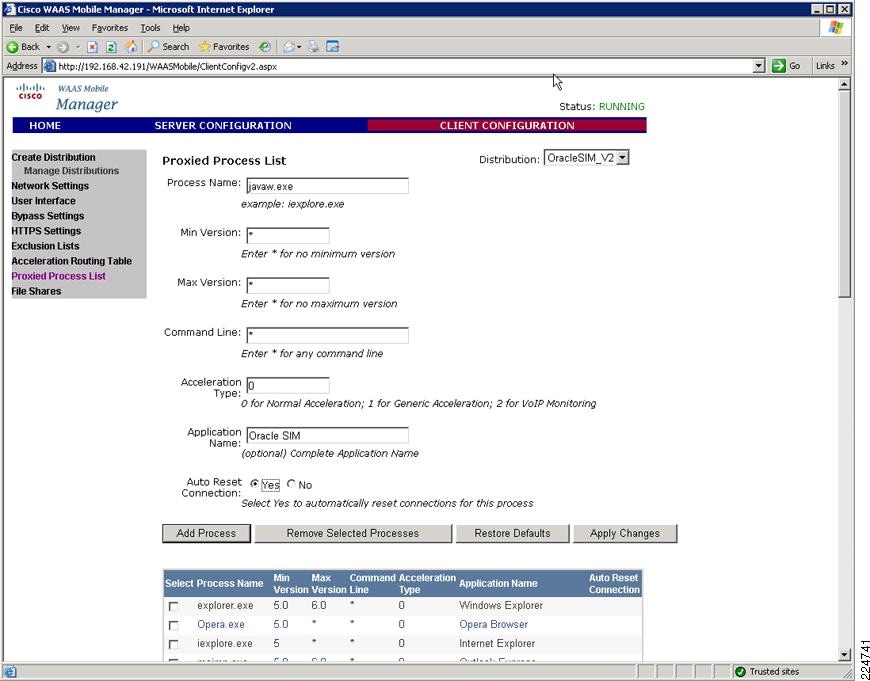Click the Go button
Image resolution: width=870 pixels, height=681 pixels.
(787, 66)
